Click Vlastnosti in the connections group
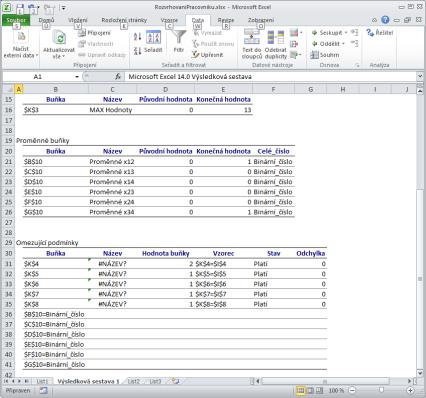This screenshot has width=426, height=398. (96, 44)
